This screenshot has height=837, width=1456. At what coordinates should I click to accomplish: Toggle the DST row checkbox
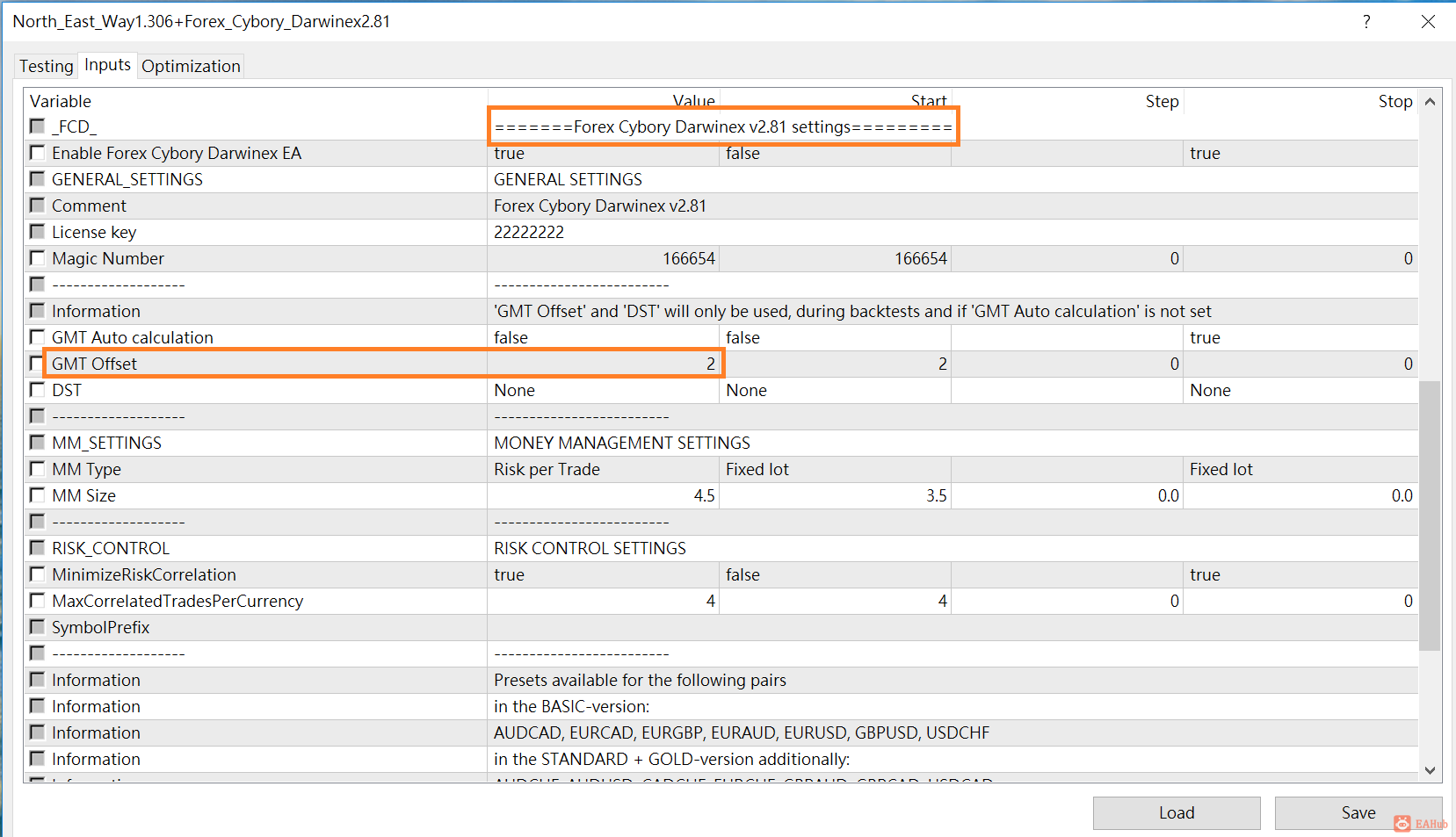tap(37, 390)
